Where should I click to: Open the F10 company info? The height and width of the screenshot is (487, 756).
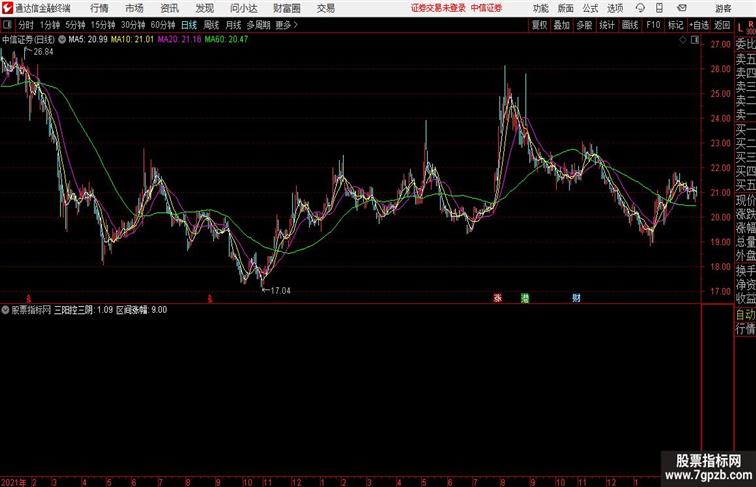(x=653, y=25)
